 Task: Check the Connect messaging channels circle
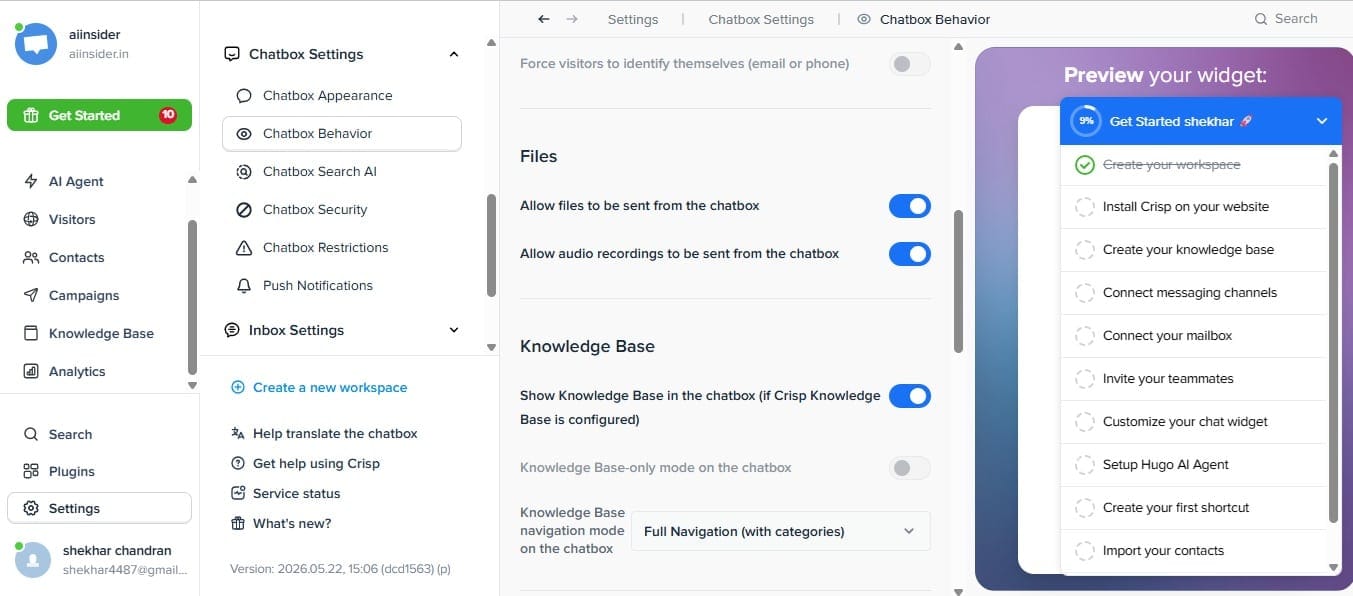(1085, 293)
